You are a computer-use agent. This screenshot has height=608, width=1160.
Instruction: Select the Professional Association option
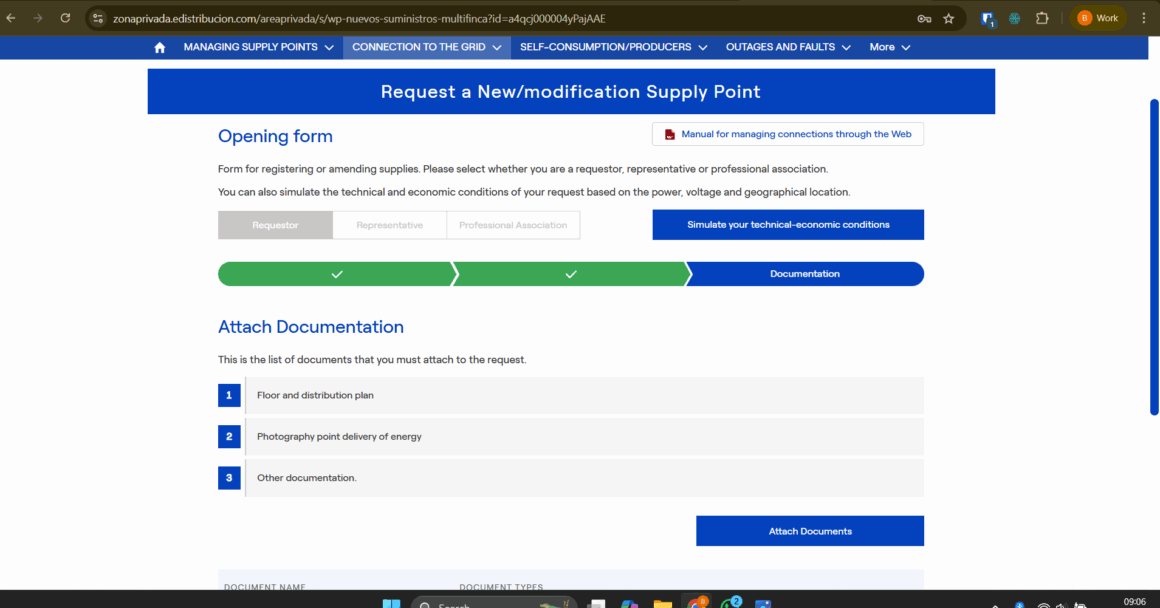tap(513, 225)
